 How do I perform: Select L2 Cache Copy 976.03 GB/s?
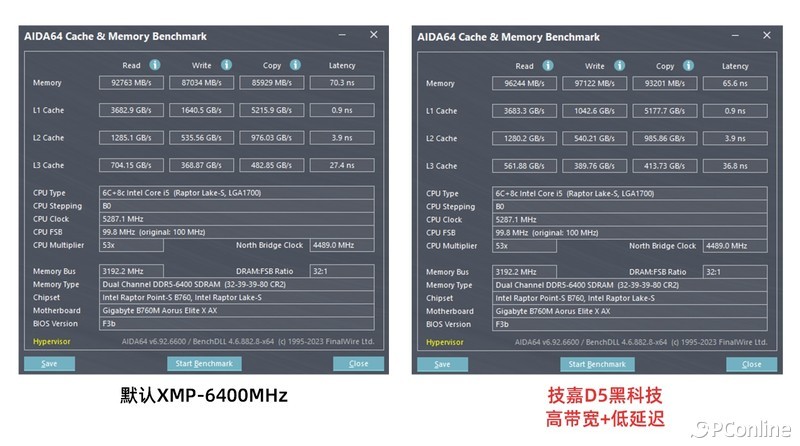tap(271, 138)
